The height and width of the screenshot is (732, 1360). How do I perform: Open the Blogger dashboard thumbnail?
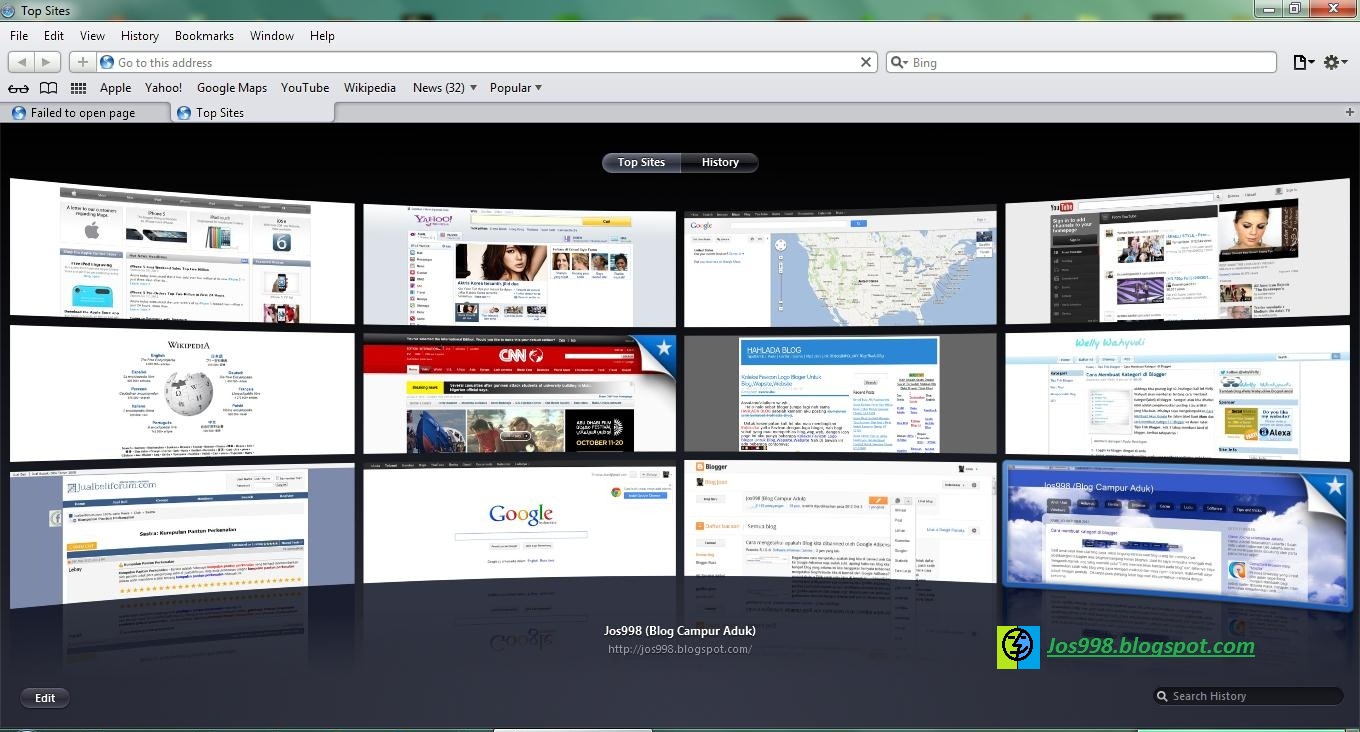841,522
